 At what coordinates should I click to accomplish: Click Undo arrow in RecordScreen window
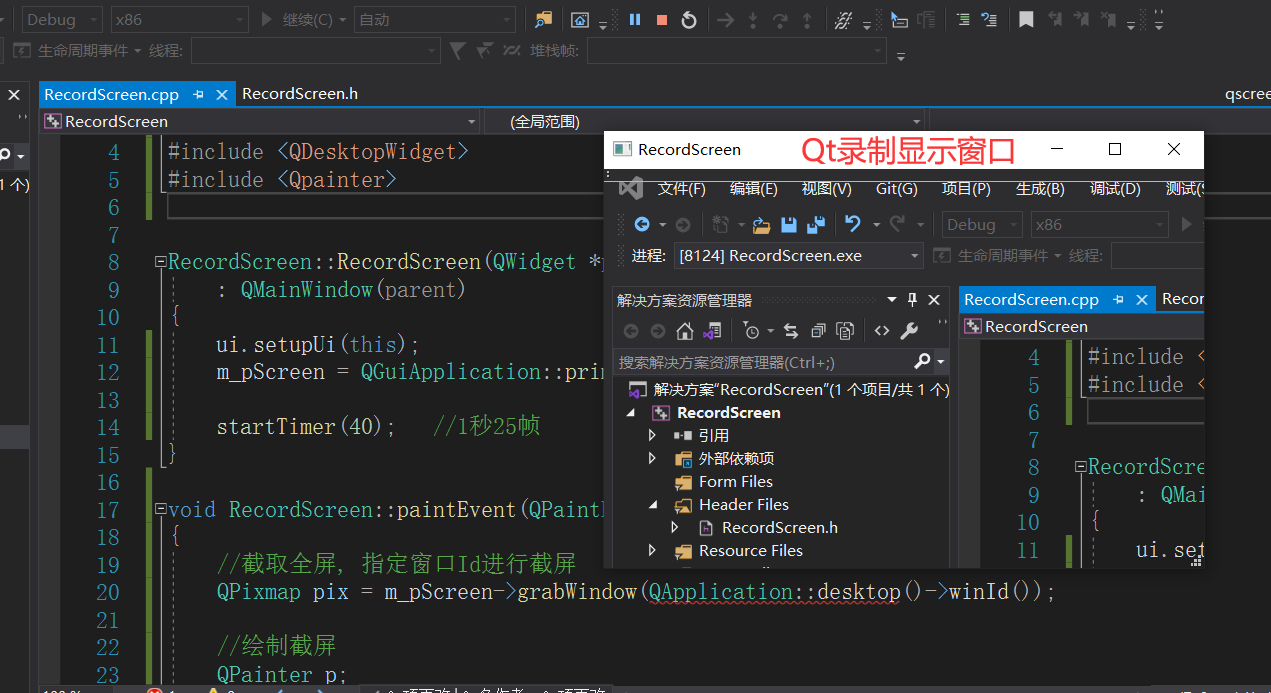[x=852, y=224]
